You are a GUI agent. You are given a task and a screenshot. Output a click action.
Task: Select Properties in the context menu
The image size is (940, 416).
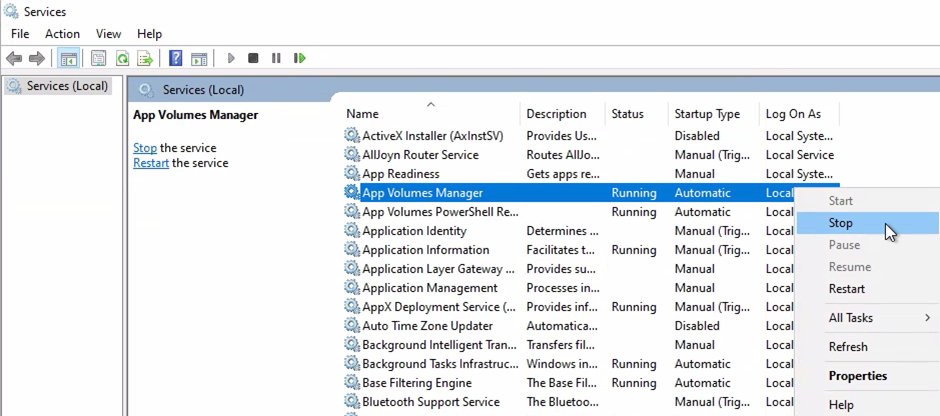857,376
